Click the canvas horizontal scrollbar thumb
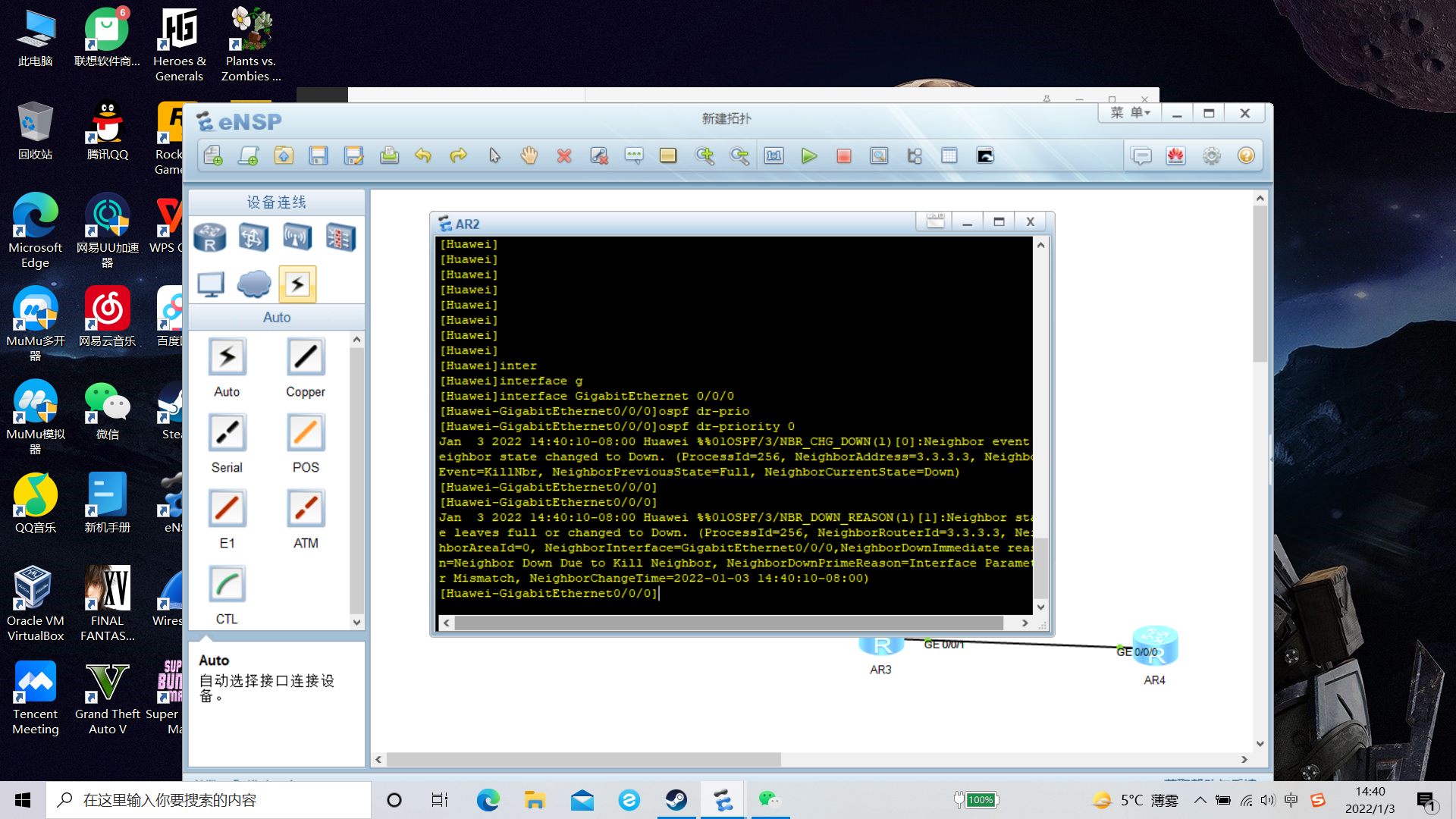 [583, 759]
